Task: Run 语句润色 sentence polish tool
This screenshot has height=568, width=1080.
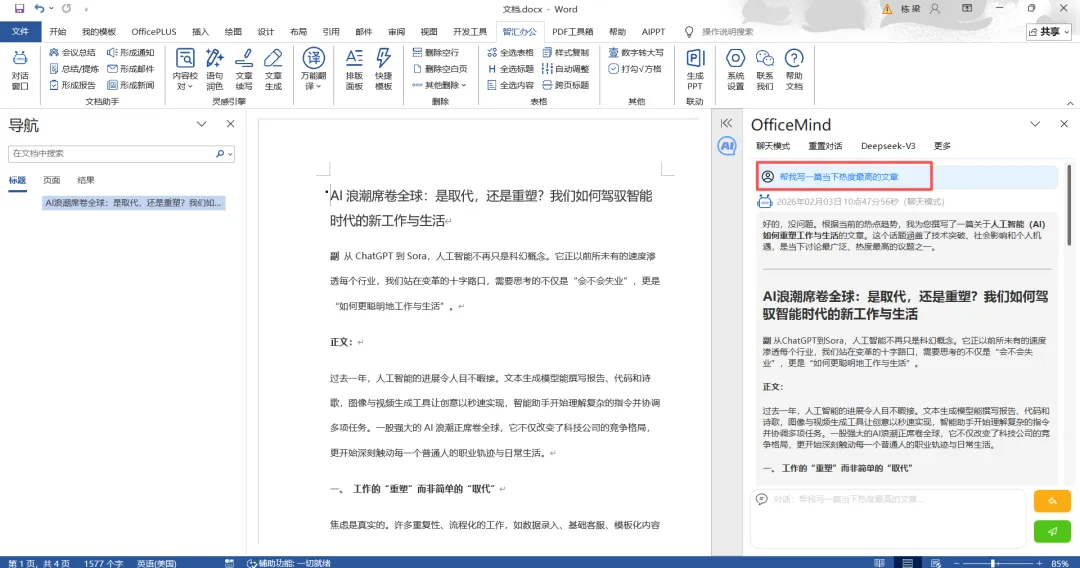Action: click(215, 70)
